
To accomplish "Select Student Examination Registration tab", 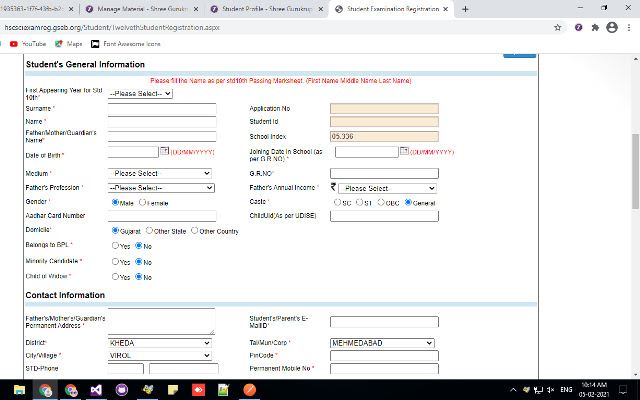I will [392, 9].
